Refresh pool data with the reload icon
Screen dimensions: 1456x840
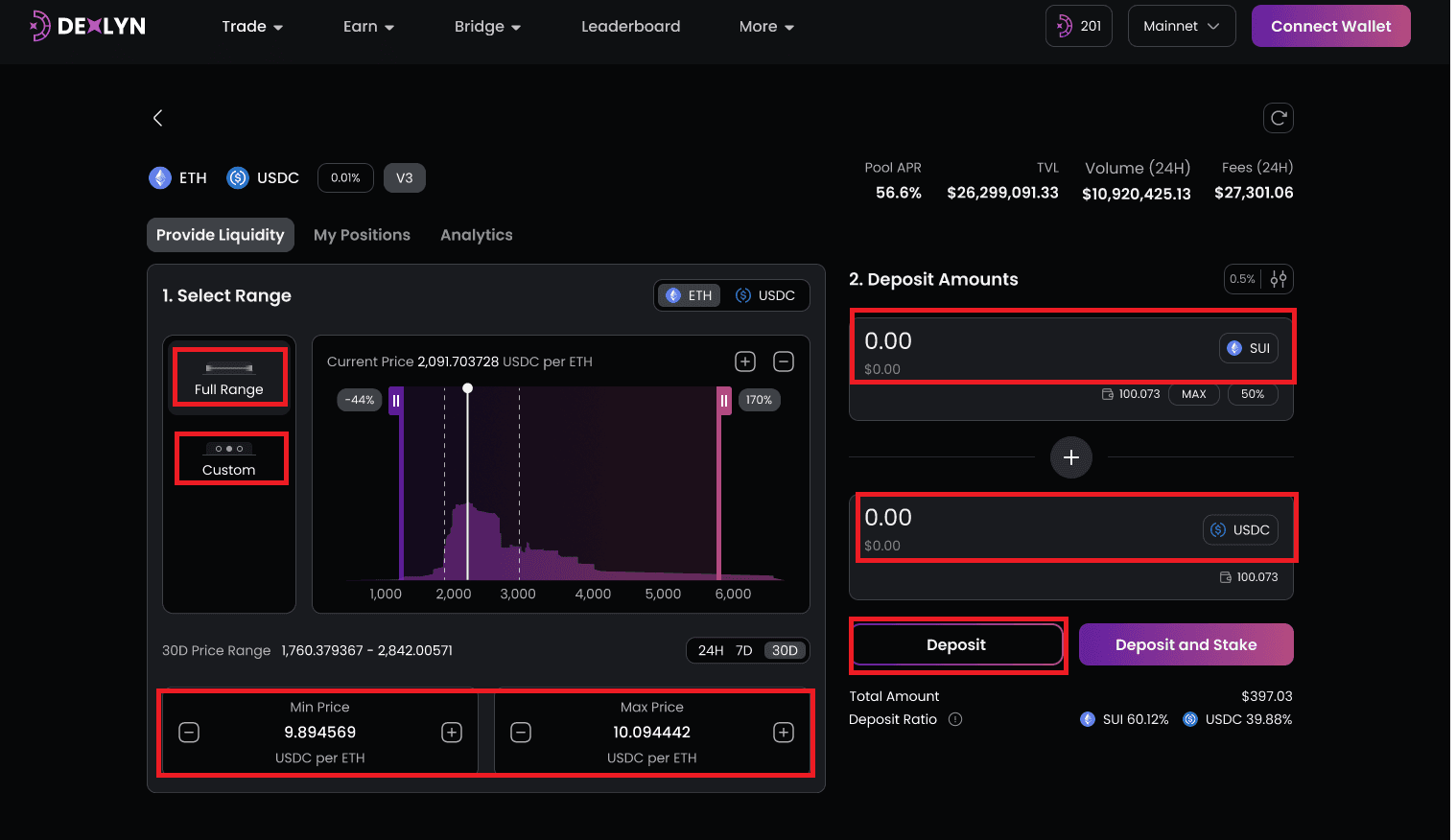(x=1278, y=118)
